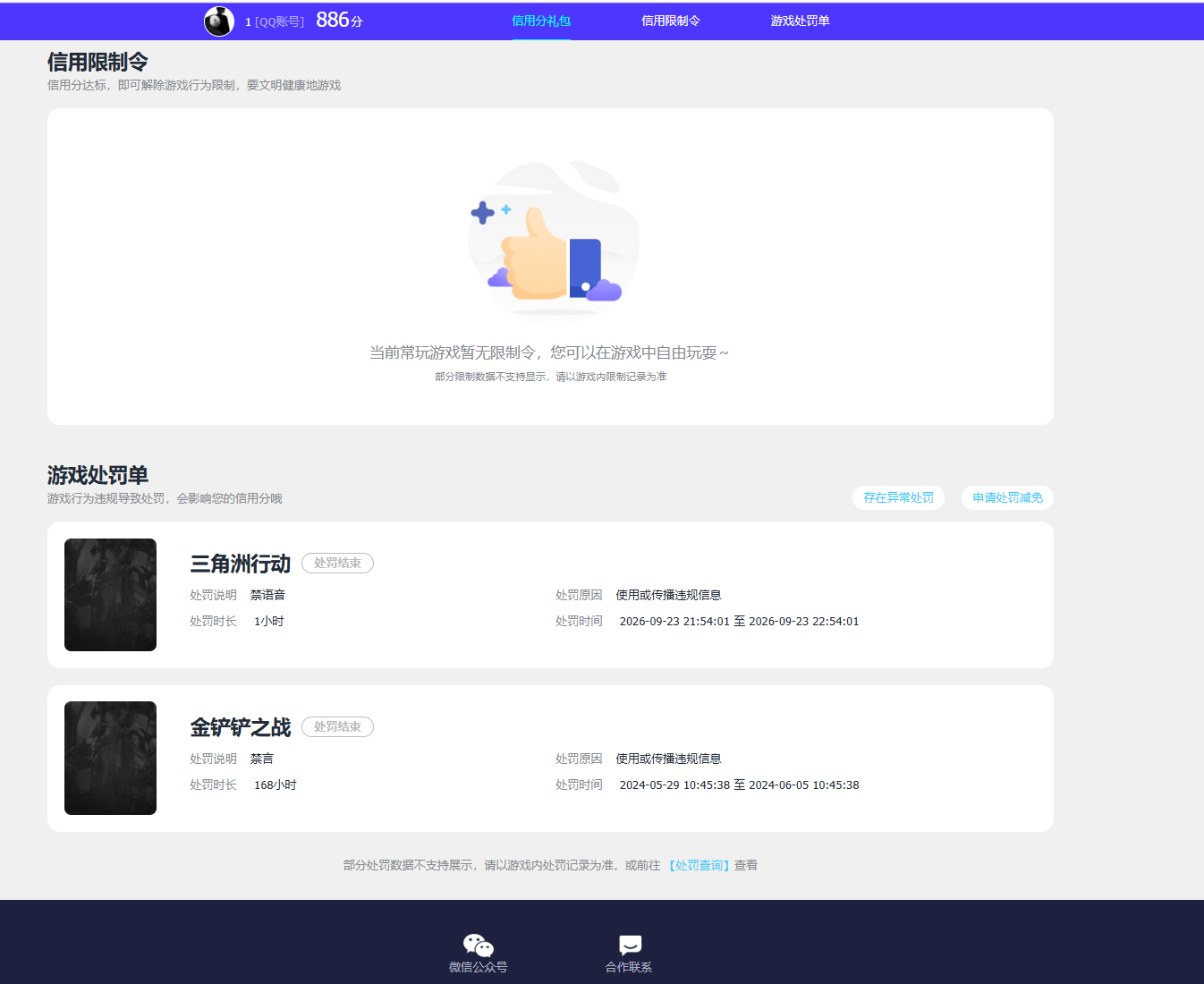Select the 三角洲行动 game title
The width and height of the screenshot is (1204, 984).
pyautogui.click(x=241, y=564)
